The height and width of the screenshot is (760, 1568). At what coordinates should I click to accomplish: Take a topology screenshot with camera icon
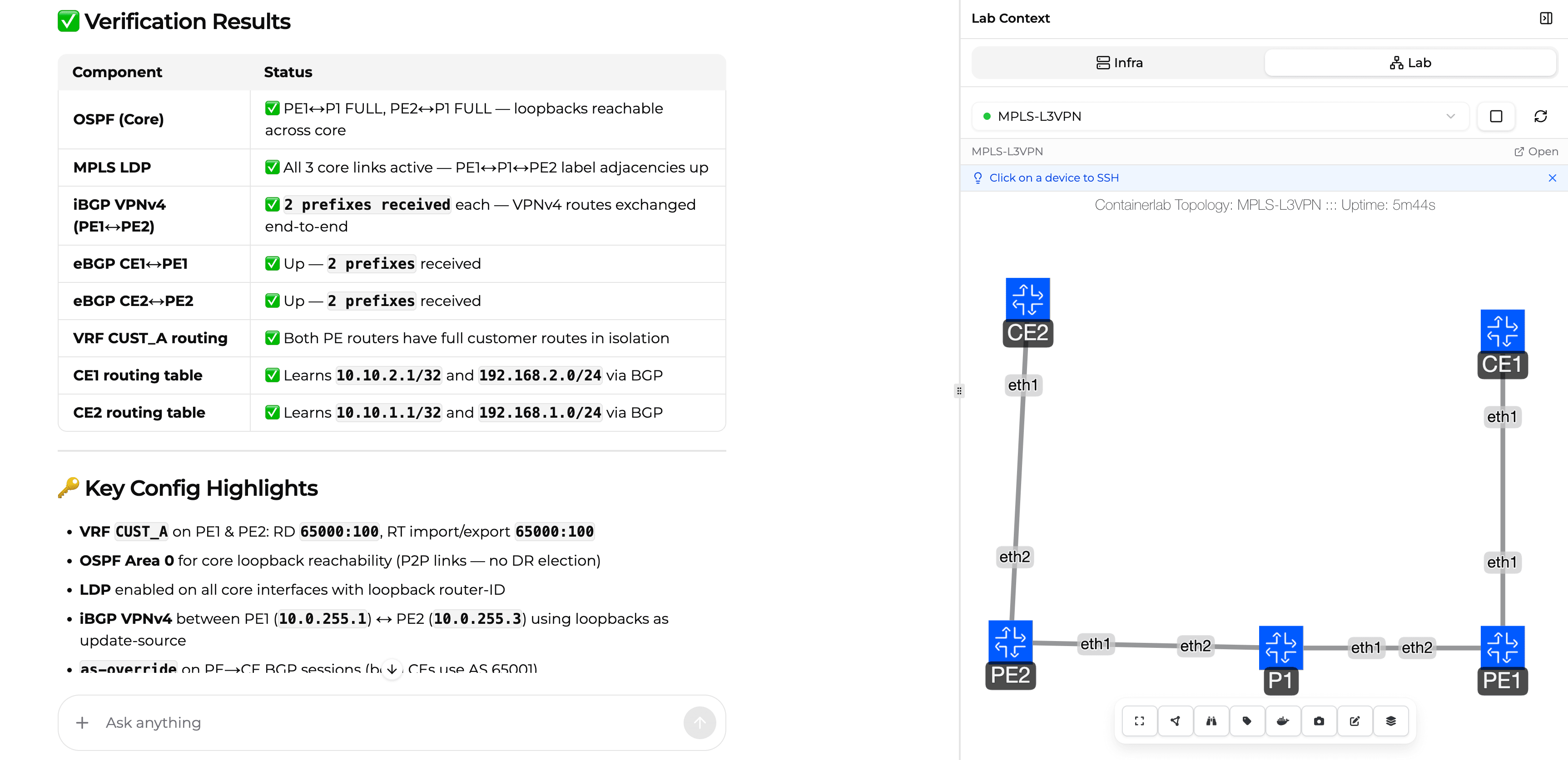1320,721
